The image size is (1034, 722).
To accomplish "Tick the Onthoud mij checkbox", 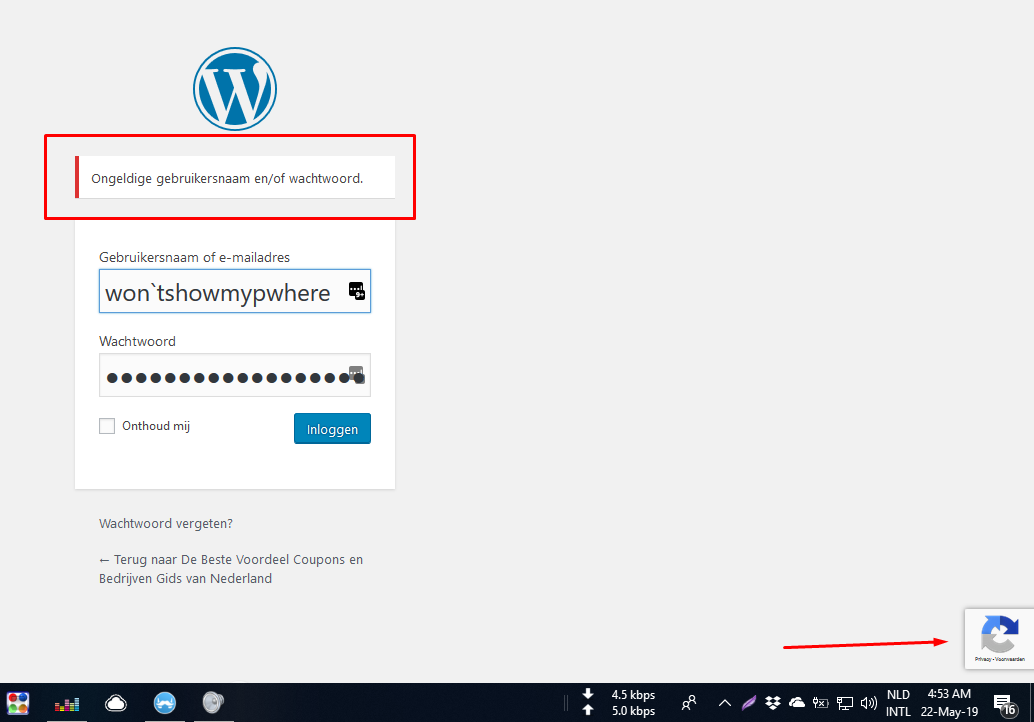I will click(107, 426).
